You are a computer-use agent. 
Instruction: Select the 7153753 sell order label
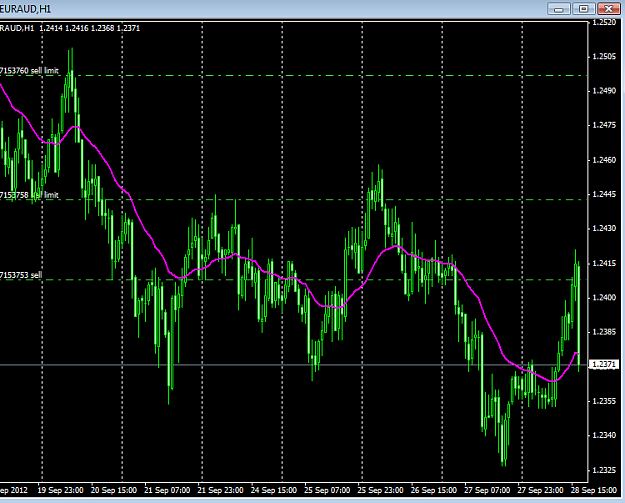21,275
